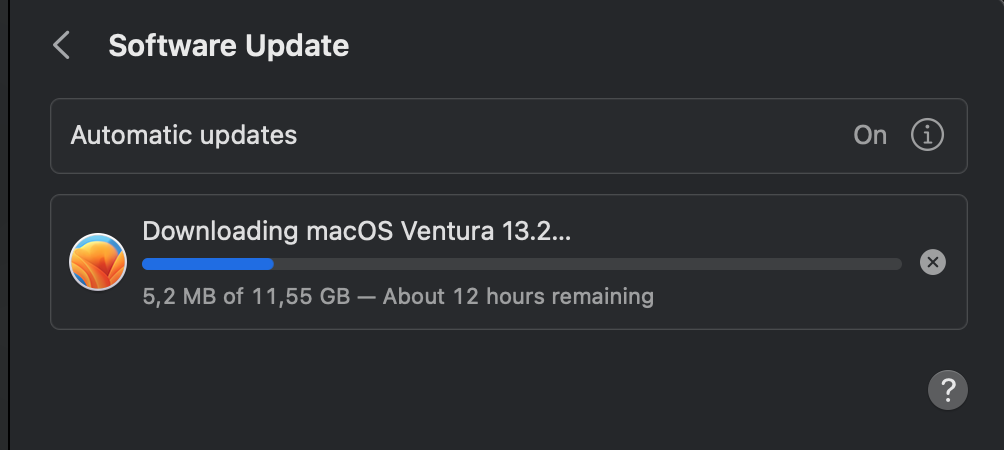The image size is (1004, 450).
Task: Go back using the left chevron
Action: point(62,46)
